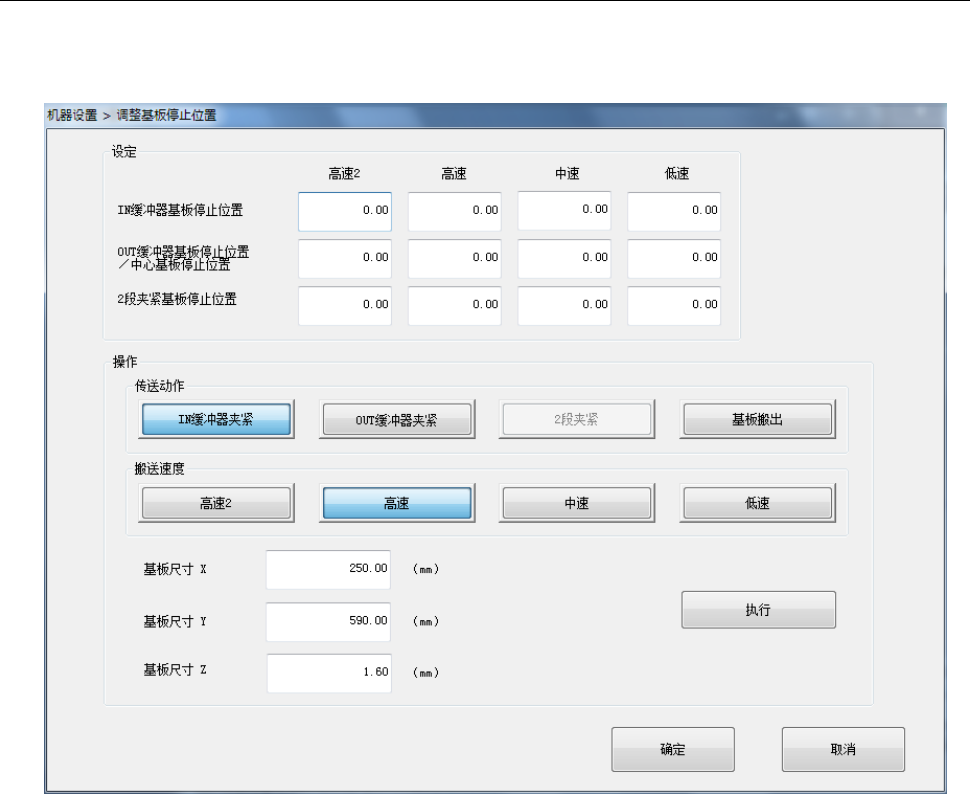Click the 2段夹紧基板停止位置 row label

tap(177, 300)
